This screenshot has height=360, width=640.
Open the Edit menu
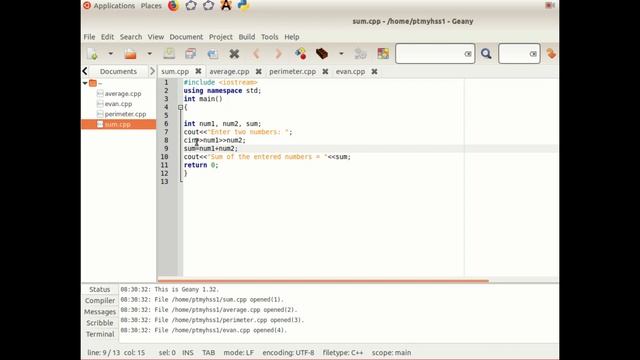(x=107, y=37)
